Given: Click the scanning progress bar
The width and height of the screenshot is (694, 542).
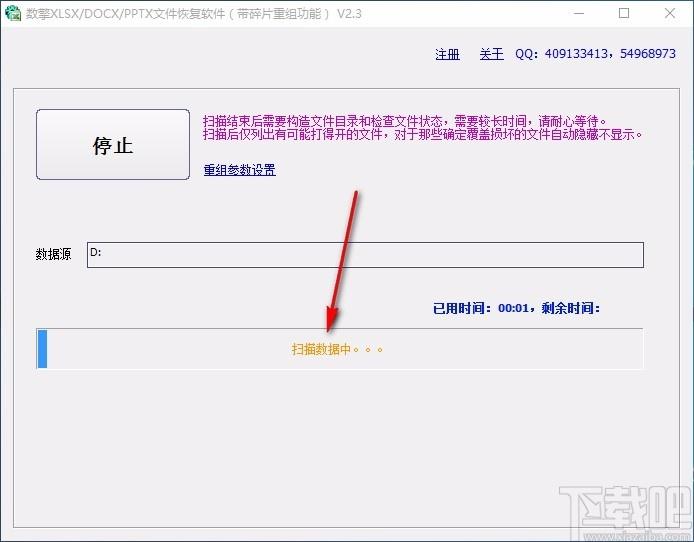Looking at the screenshot, I should (339, 349).
